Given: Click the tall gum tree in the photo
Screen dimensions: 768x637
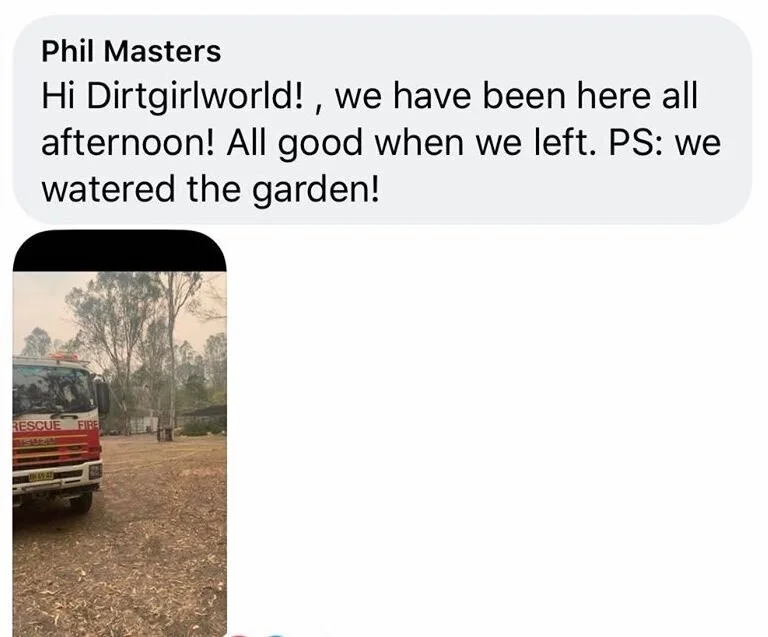Looking at the screenshot, I should tap(171, 355).
